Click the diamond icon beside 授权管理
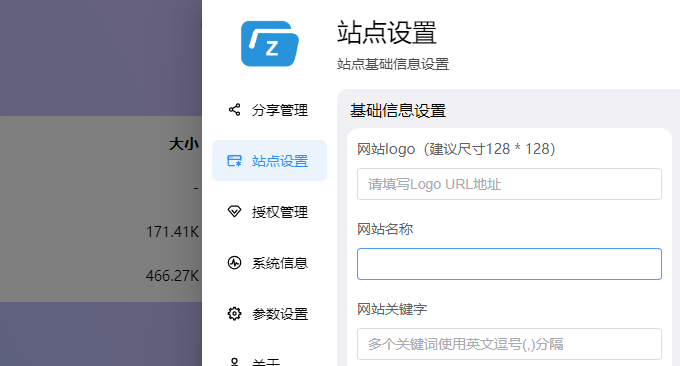The width and height of the screenshot is (680, 366). (234, 212)
